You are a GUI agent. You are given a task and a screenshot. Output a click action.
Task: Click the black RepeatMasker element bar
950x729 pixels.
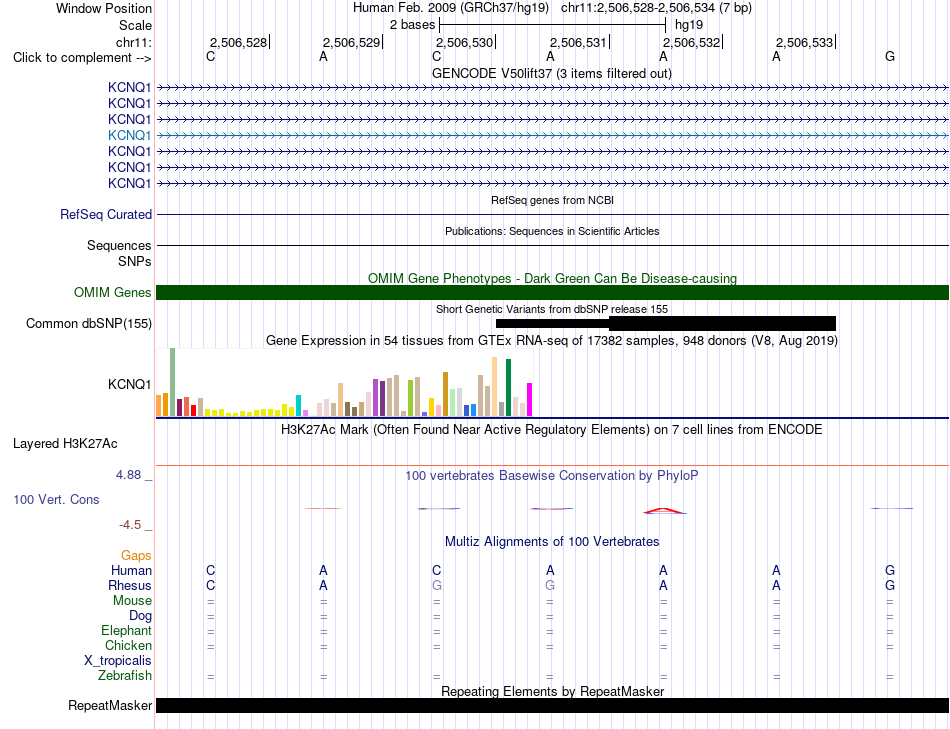point(552,705)
